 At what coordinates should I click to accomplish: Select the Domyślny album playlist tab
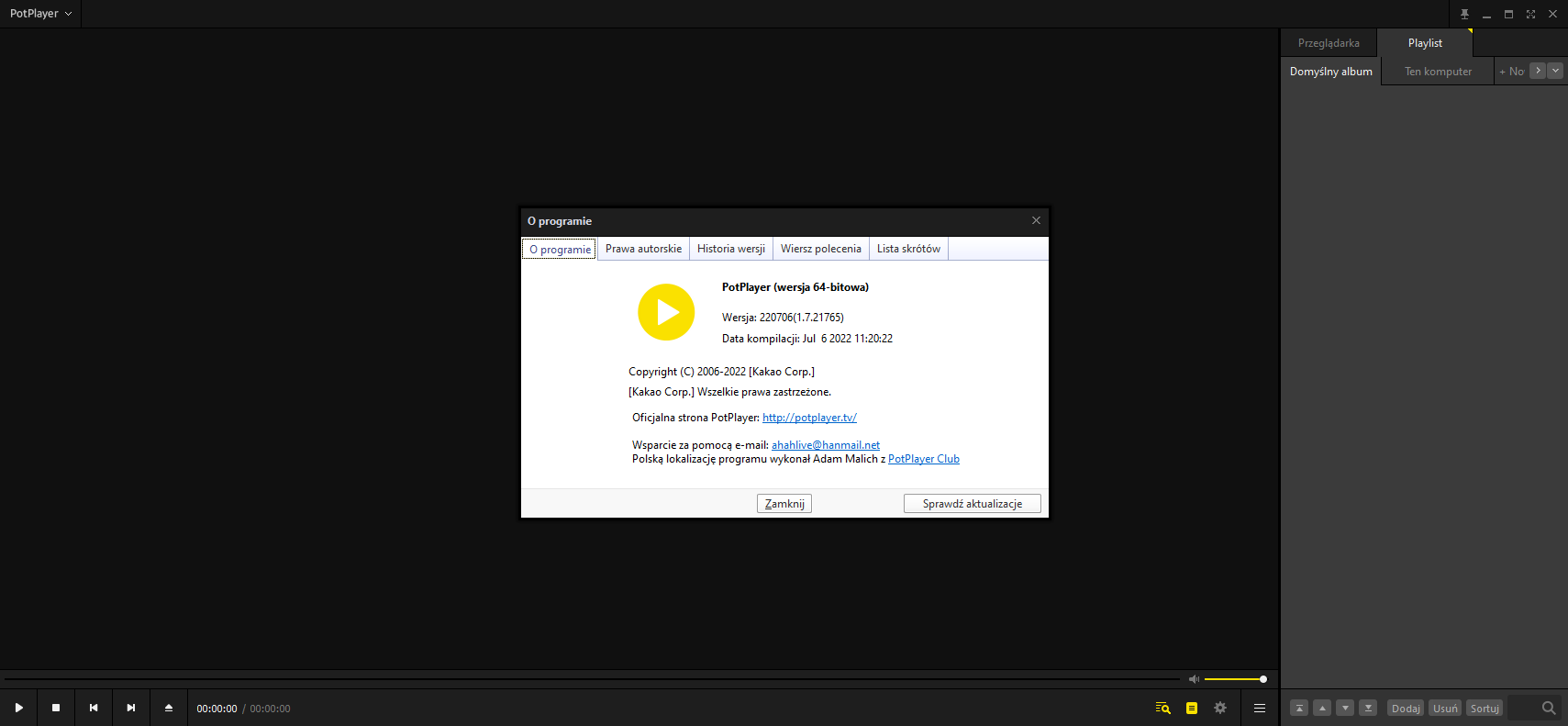tap(1331, 72)
